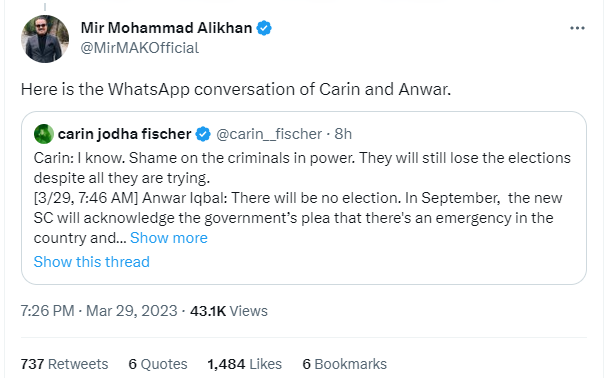This screenshot has height=378, width=606.
Task: View the 6 Quotes list
Action: 158,364
